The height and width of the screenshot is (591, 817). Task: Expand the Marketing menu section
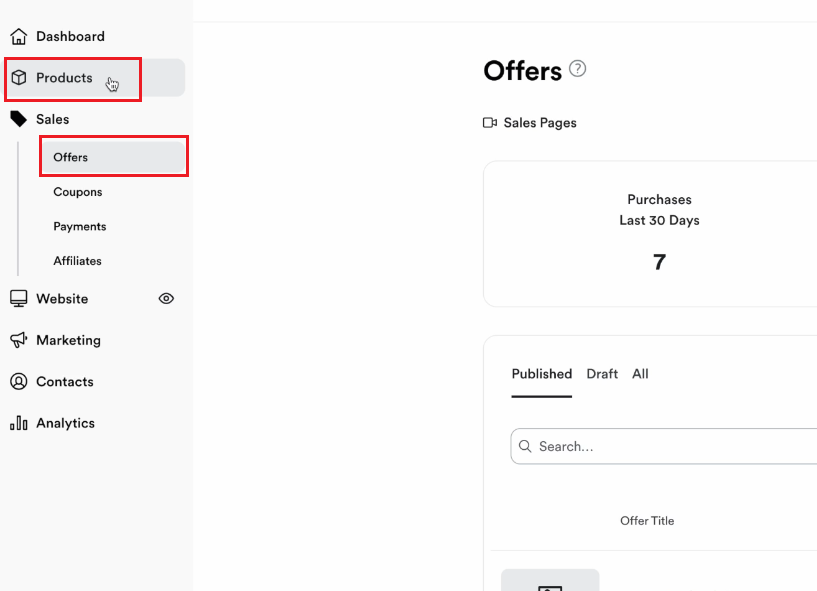[x=68, y=340]
